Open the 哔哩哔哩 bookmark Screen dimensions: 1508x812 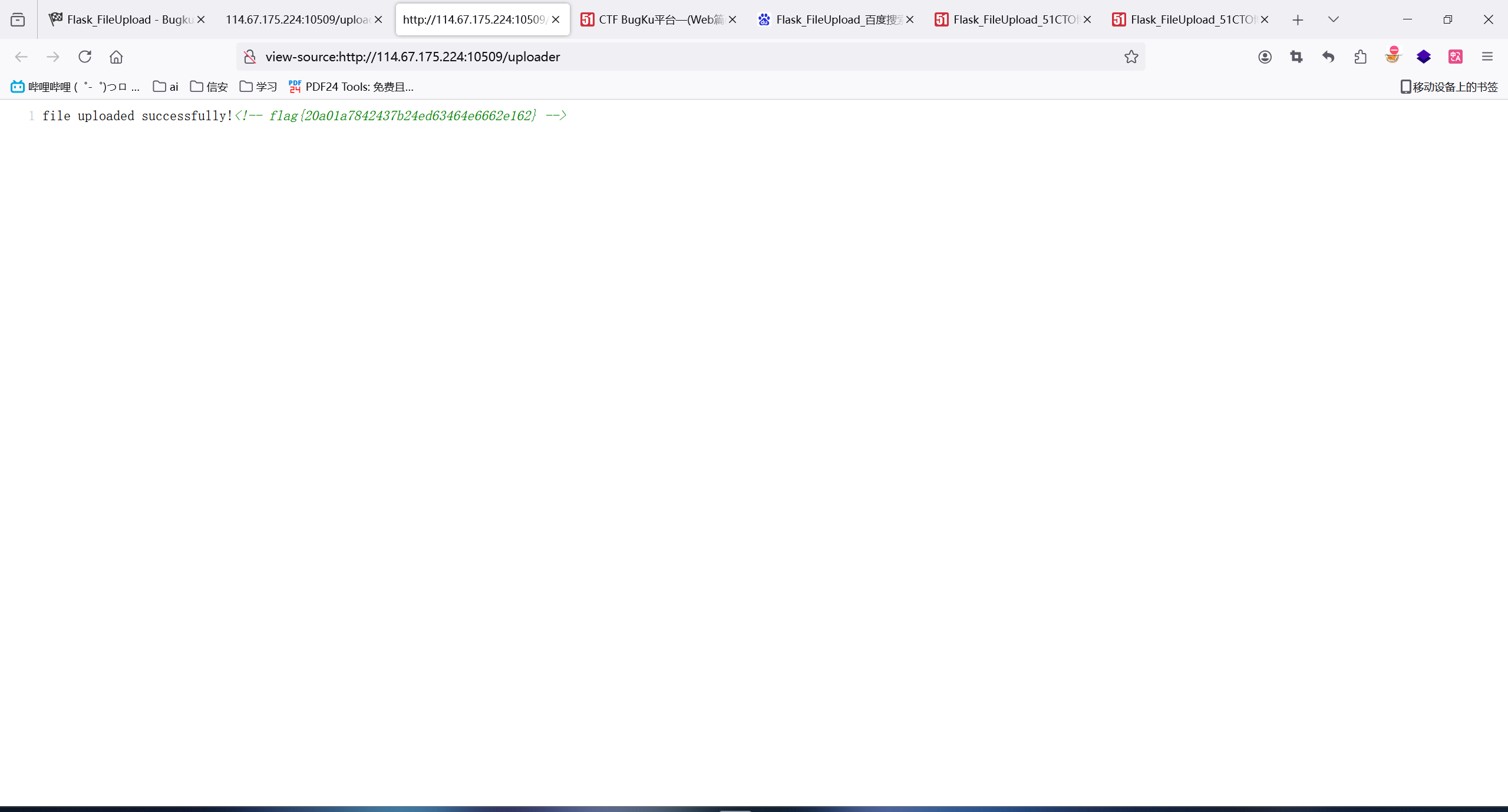(x=75, y=87)
